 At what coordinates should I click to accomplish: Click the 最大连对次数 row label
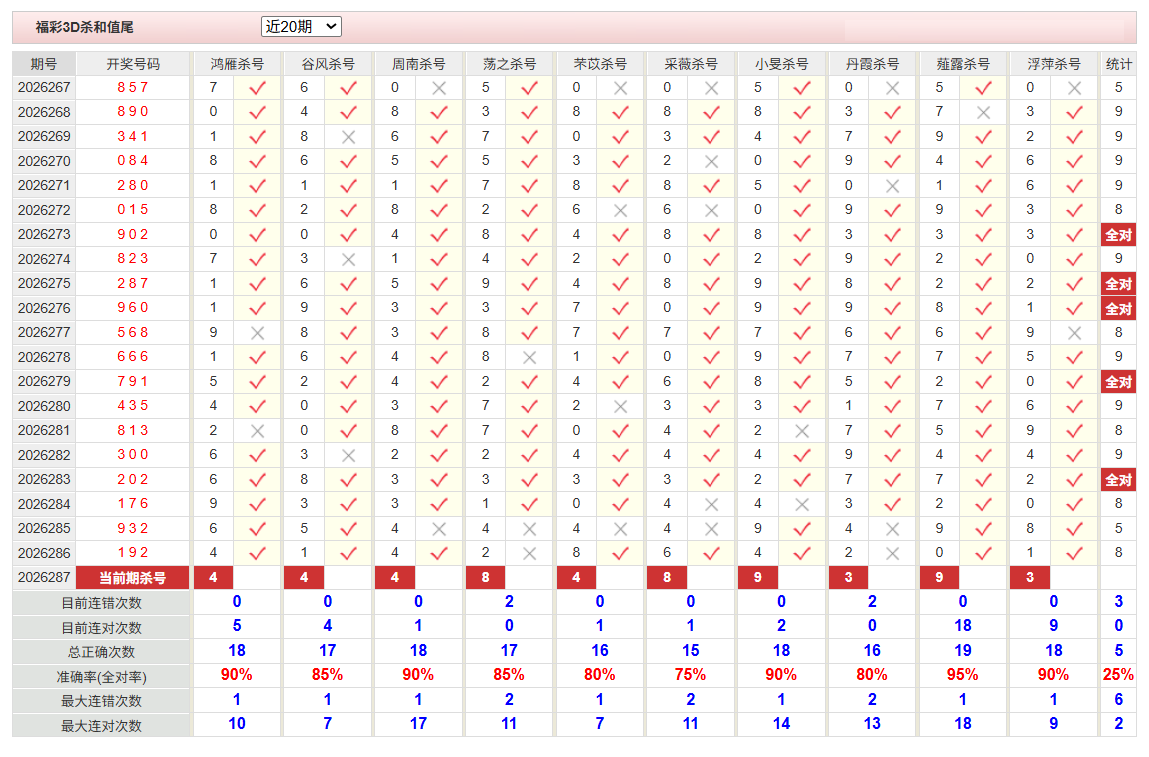pyautogui.click(x=101, y=726)
